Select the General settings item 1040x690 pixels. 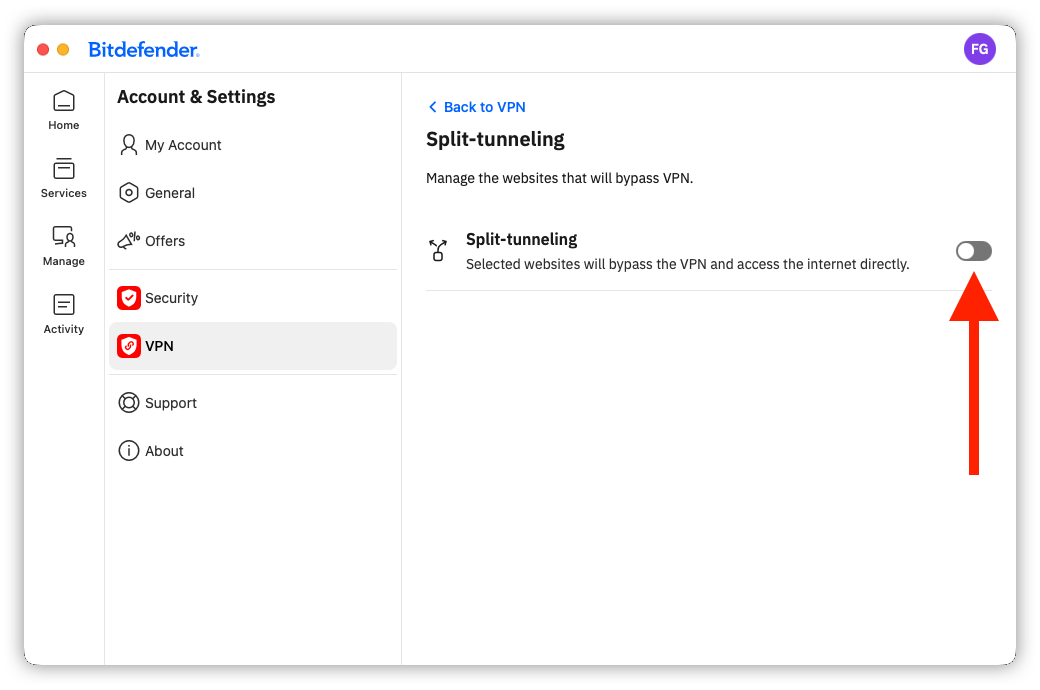[x=253, y=193]
